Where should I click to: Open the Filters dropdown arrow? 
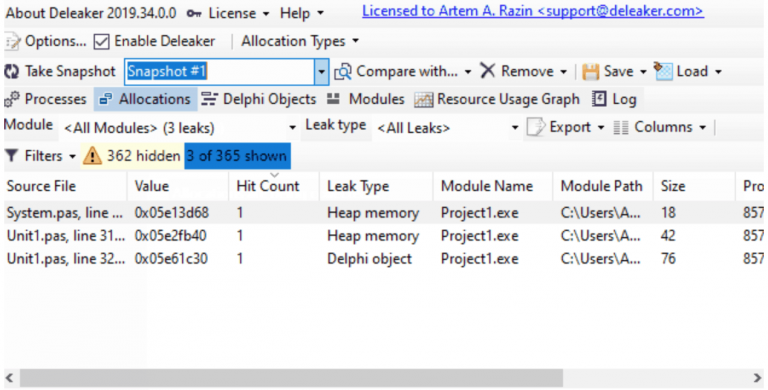point(72,157)
